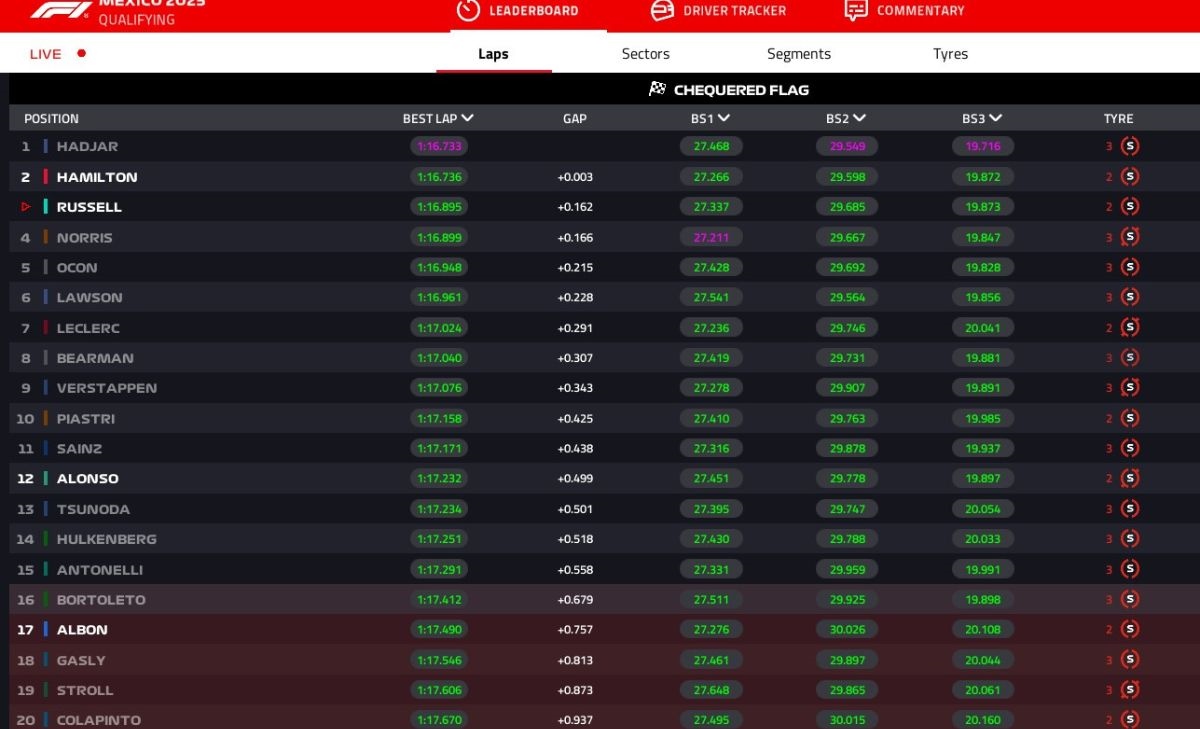Click the F1 logo in the header

click(x=60, y=10)
